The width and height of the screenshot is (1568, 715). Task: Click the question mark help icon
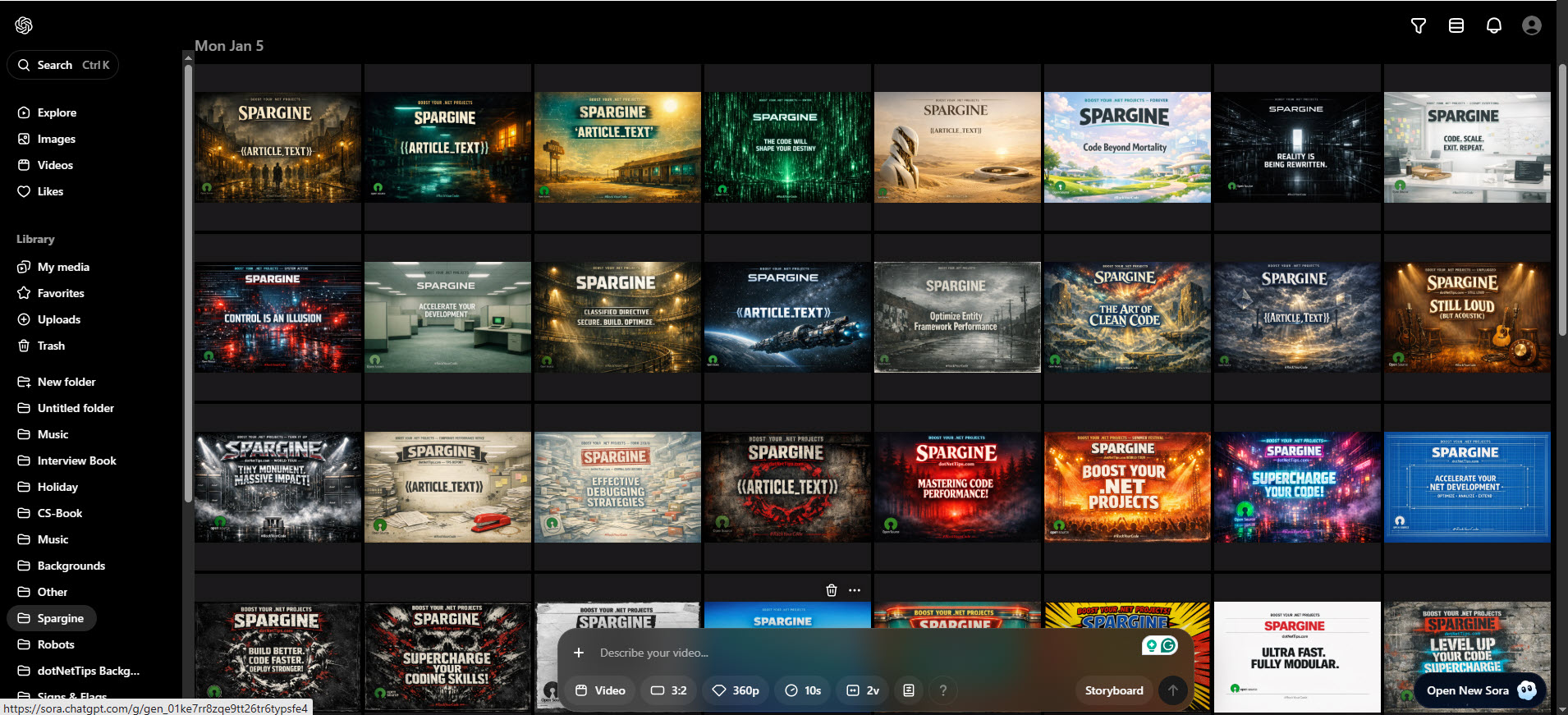point(942,690)
